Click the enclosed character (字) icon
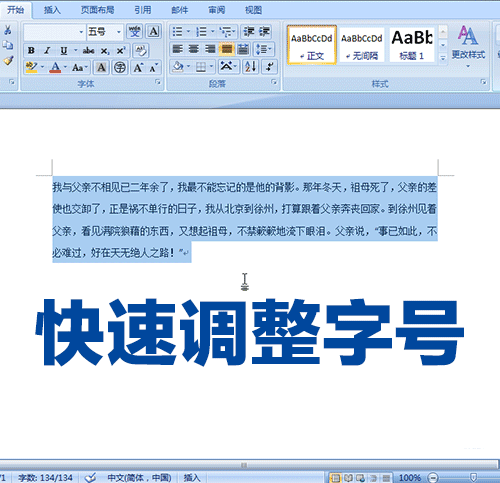Screen dimensions: 500x483 coord(120,68)
